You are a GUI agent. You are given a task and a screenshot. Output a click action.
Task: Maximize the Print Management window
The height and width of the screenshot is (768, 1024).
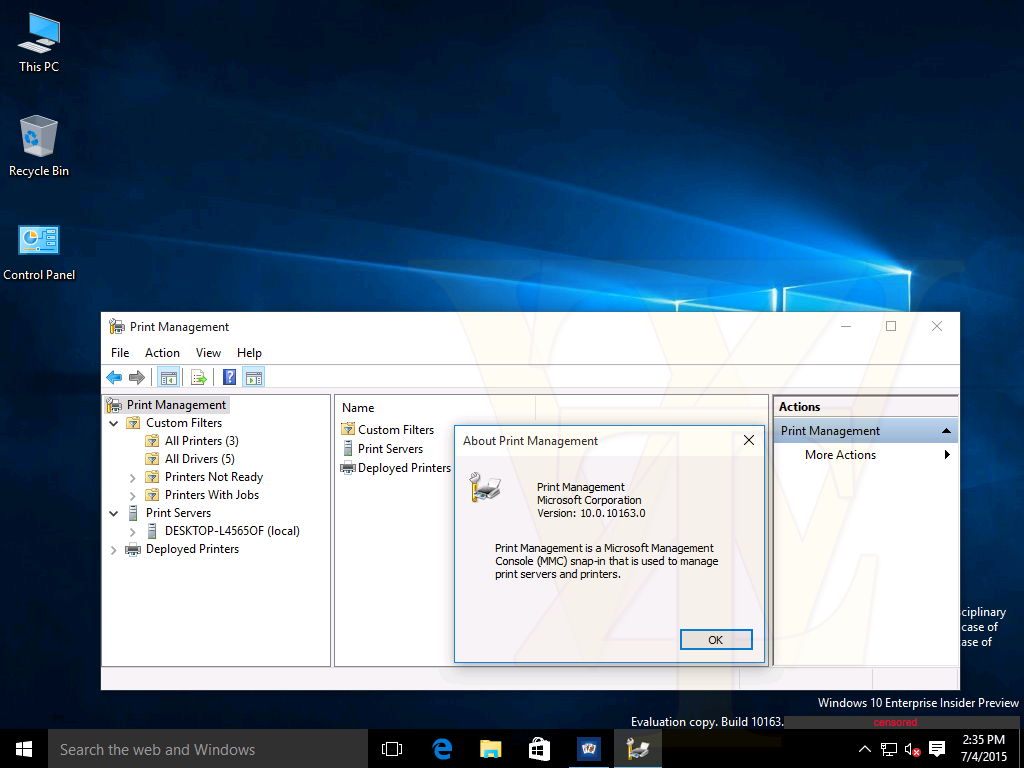pyautogui.click(x=891, y=326)
